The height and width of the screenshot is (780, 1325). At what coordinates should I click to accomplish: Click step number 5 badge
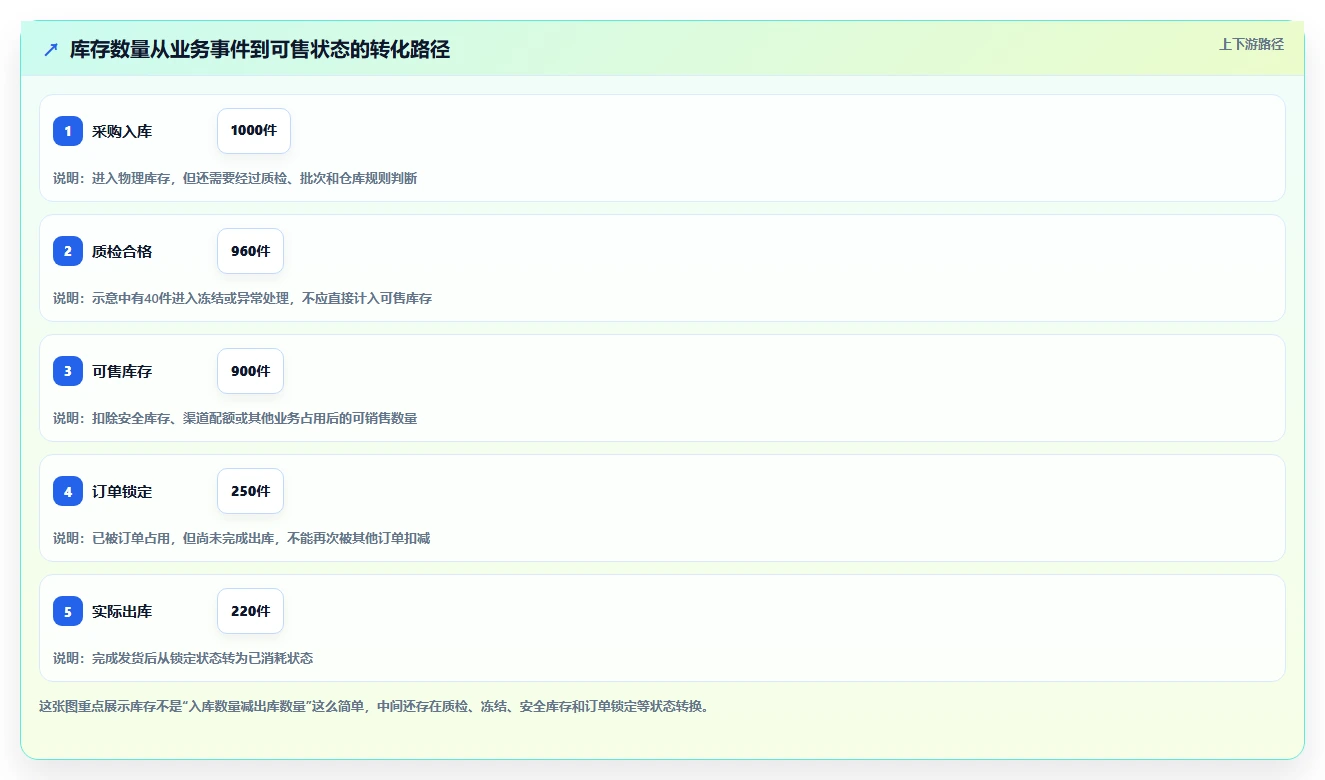[68, 611]
